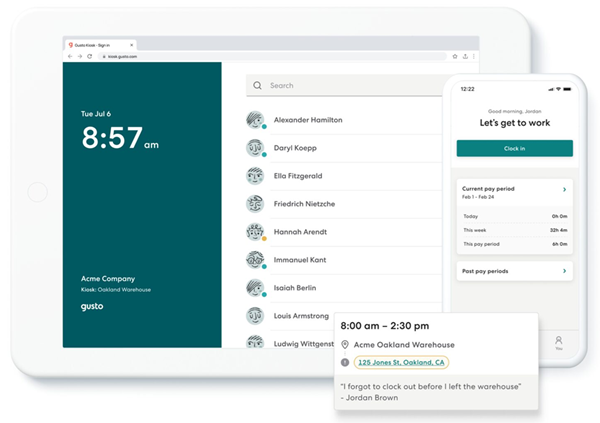Select Isaiah Berlin's avatar
This screenshot has width=600, height=423.
coord(255,287)
